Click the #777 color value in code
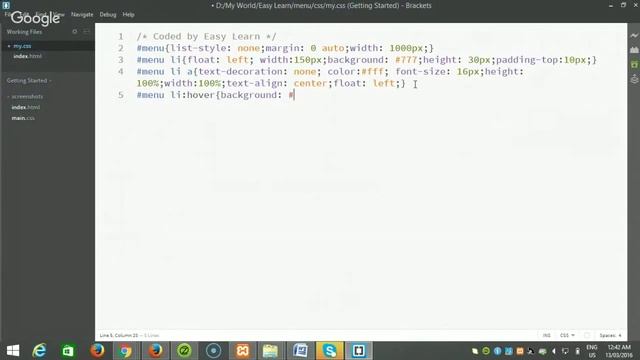Image resolution: width=640 pixels, height=360 pixels. 406,60
